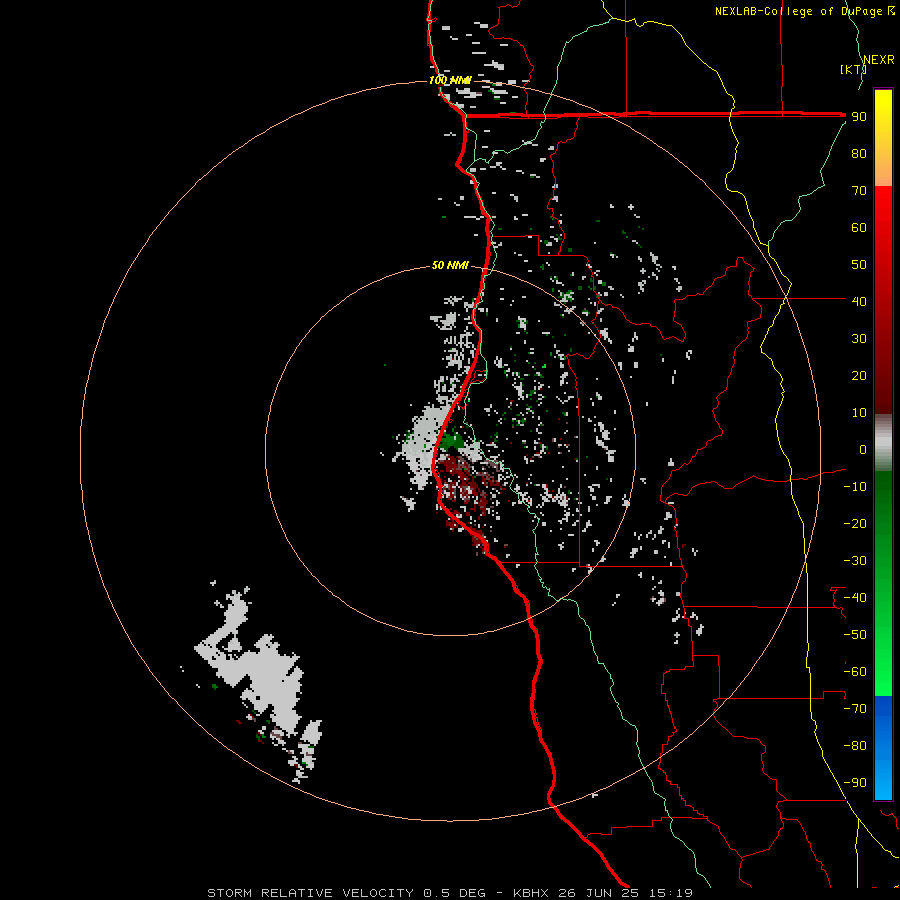Click the KBHX station identifier in the footer
This screenshot has width=900, height=900.
530,893
